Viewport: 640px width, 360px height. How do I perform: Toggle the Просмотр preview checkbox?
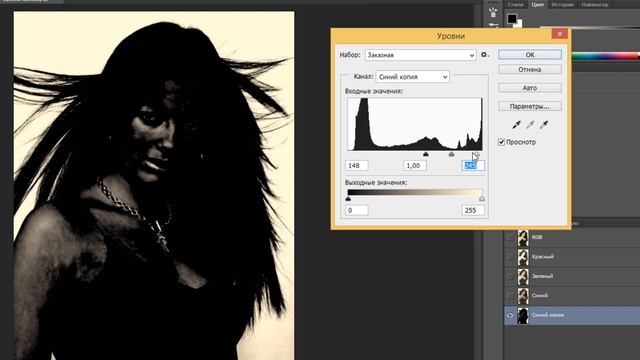click(501, 142)
